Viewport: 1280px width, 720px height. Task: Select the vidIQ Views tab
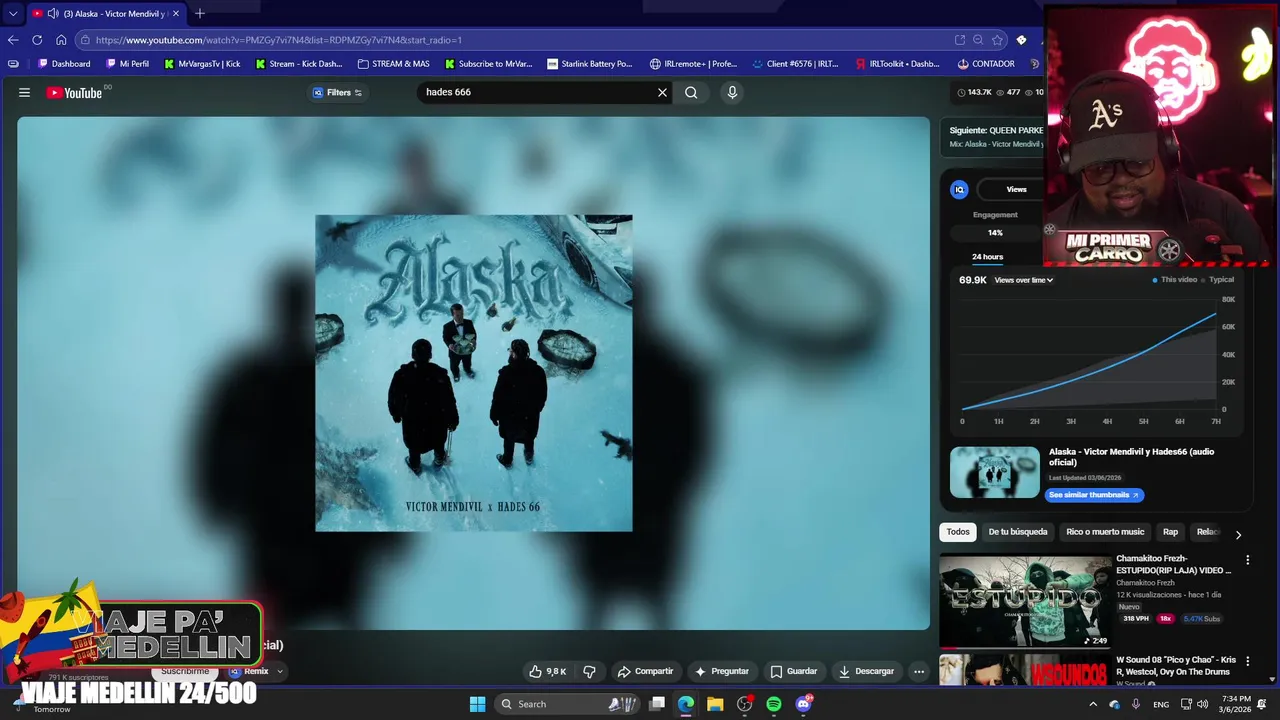[1016, 189]
